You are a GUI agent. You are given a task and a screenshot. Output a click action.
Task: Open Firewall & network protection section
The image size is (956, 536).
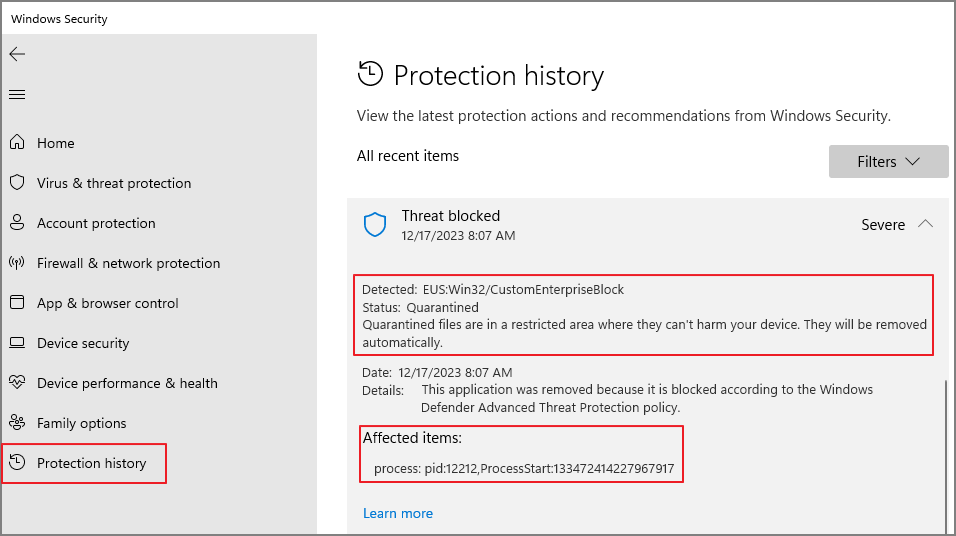(x=128, y=263)
